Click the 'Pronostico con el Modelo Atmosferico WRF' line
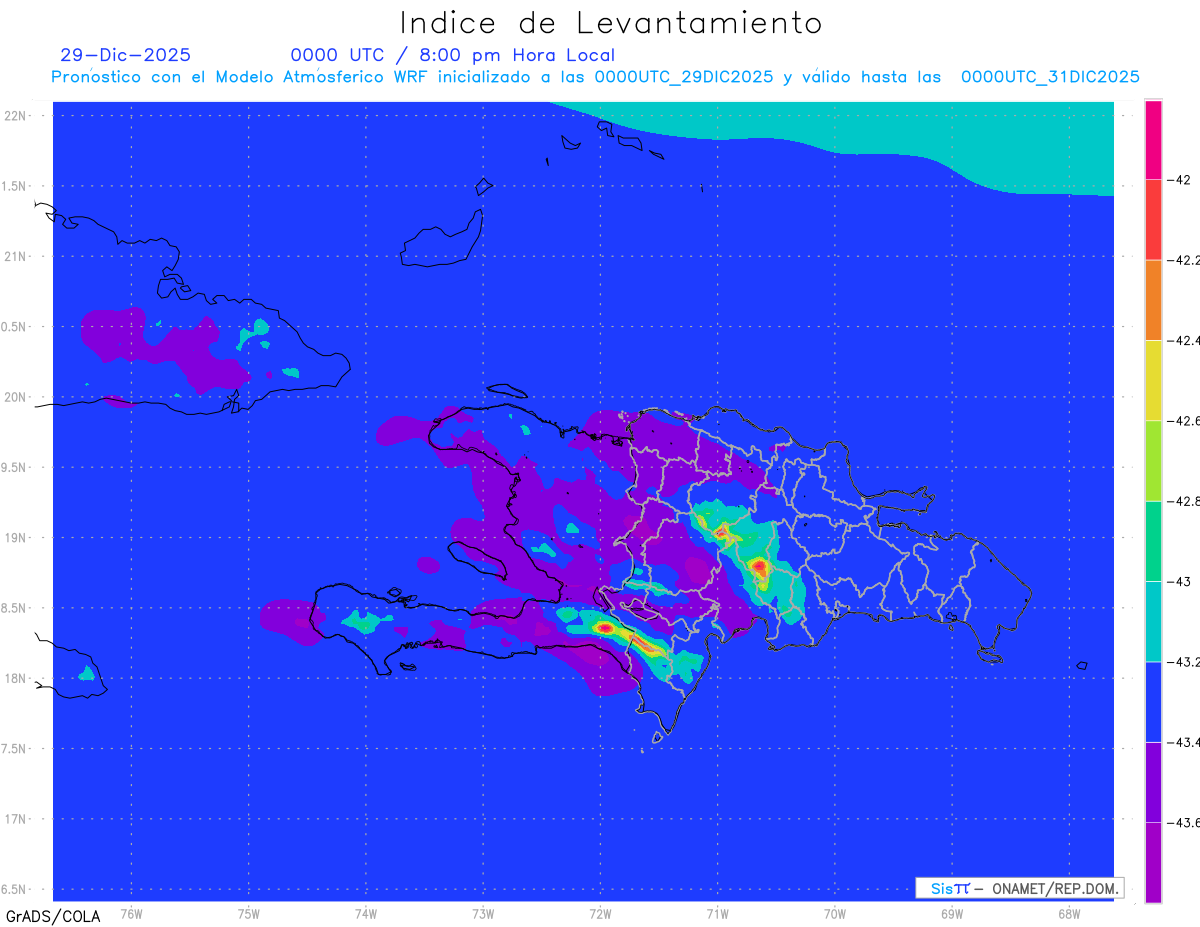Viewport: 1200px width, 927px height. (x=595, y=77)
